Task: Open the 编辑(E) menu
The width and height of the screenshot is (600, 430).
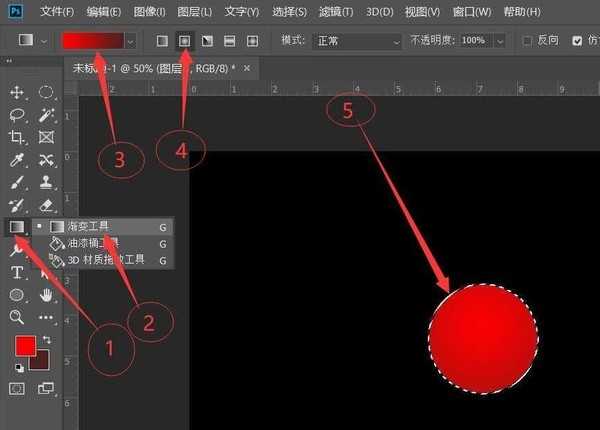Action: click(x=104, y=12)
